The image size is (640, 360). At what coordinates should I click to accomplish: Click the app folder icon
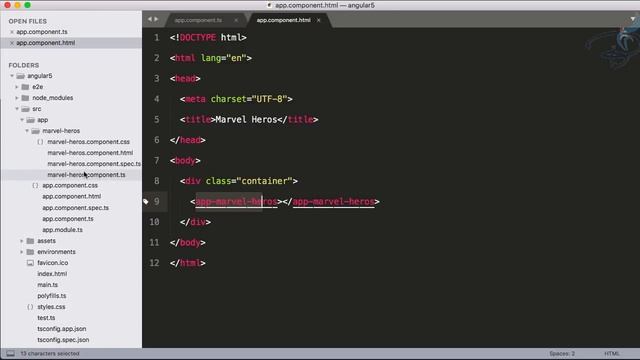tap(30, 120)
